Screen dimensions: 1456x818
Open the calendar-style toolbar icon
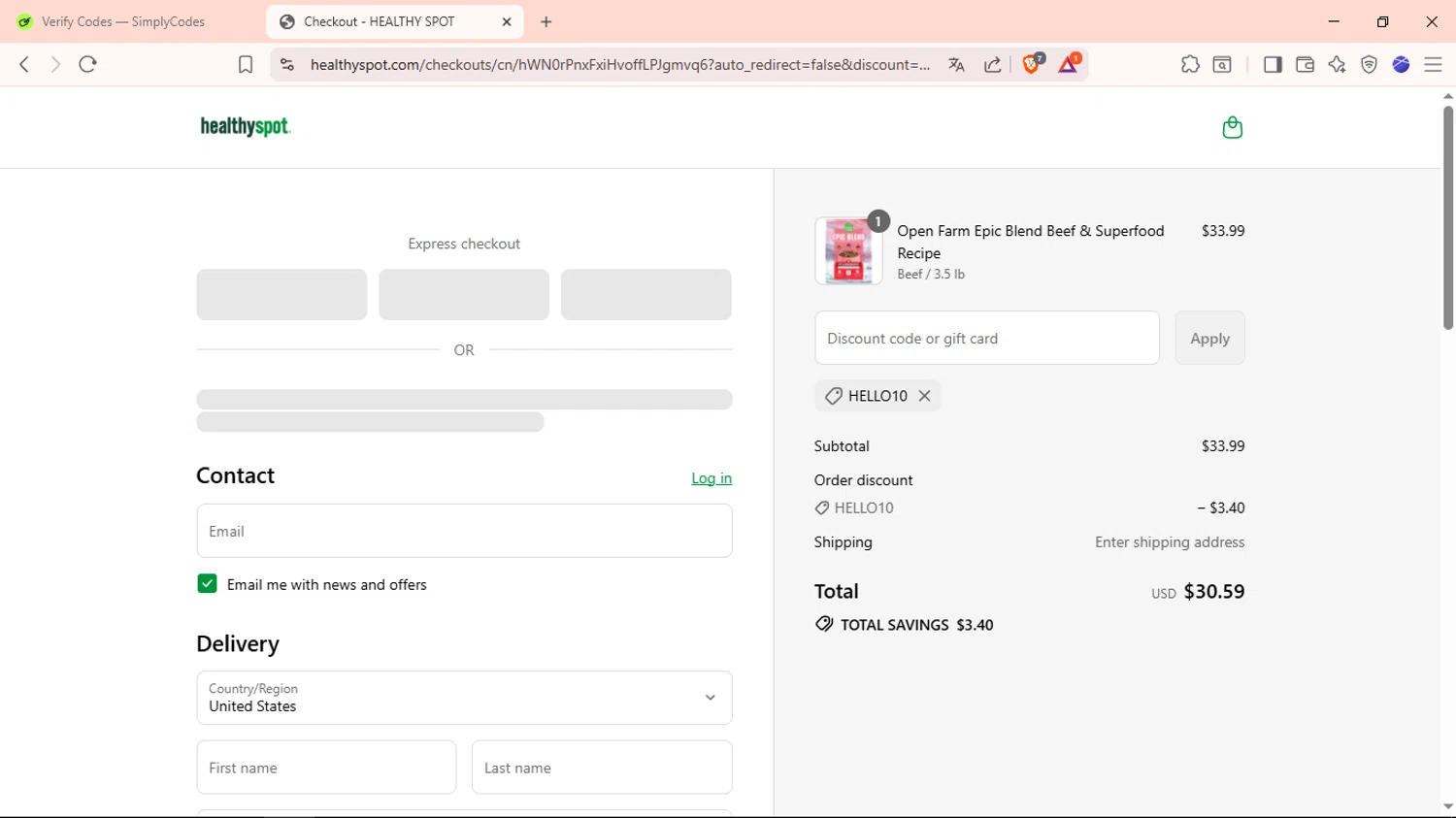click(x=1222, y=64)
